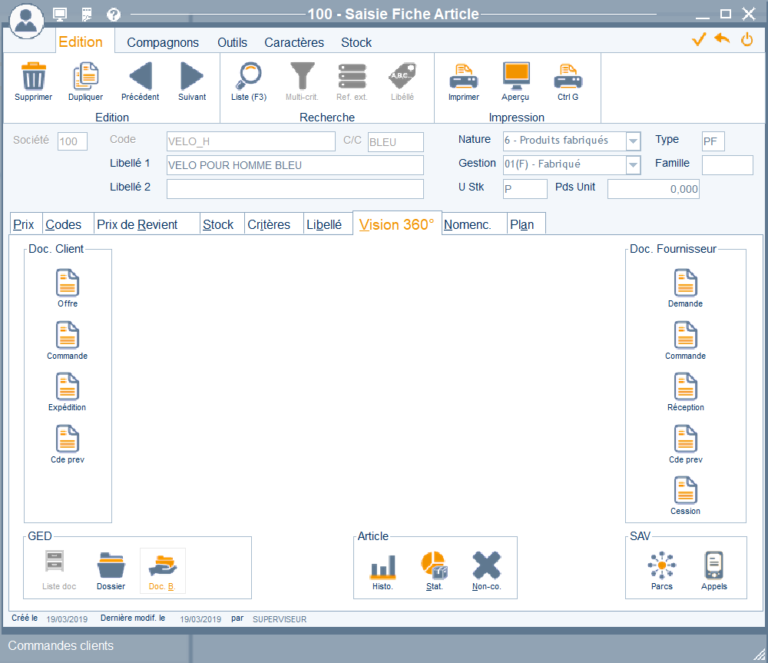Viewport: 768px width, 663px height.
Task: Click the orange undo arrow
Action: pos(722,38)
